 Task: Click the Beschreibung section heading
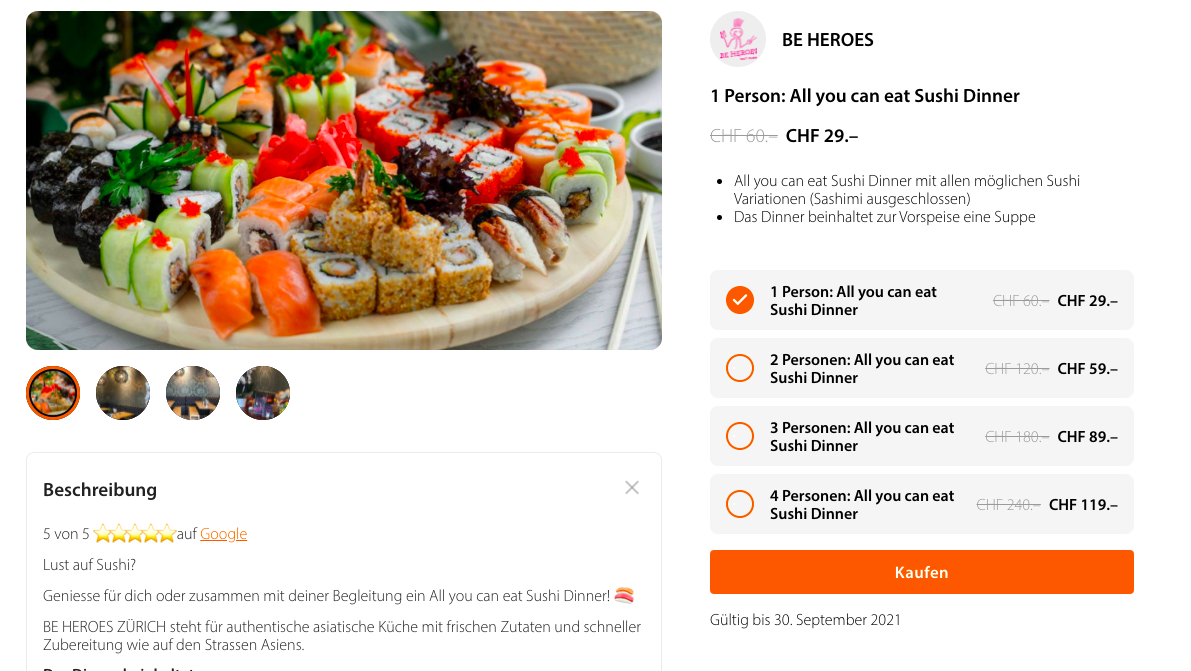tap(100, 489)
